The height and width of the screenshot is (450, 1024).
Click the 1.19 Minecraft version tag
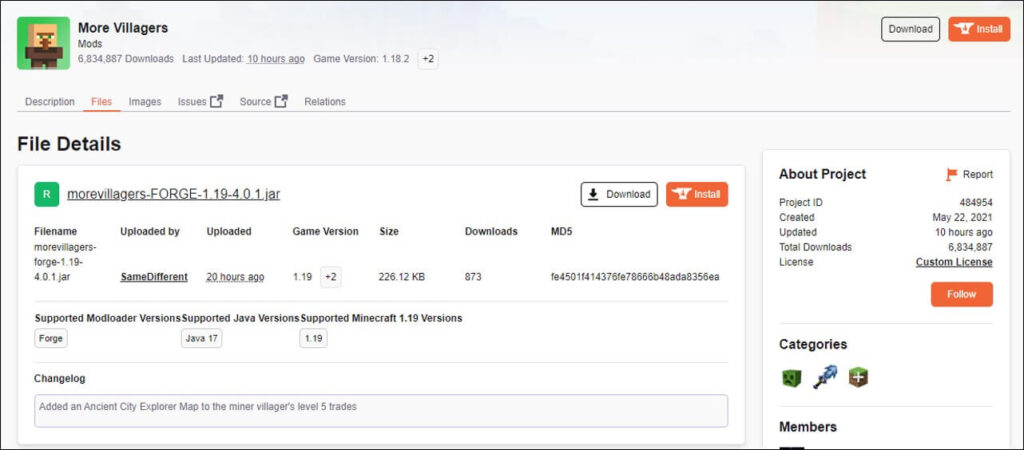coord(313,339)
